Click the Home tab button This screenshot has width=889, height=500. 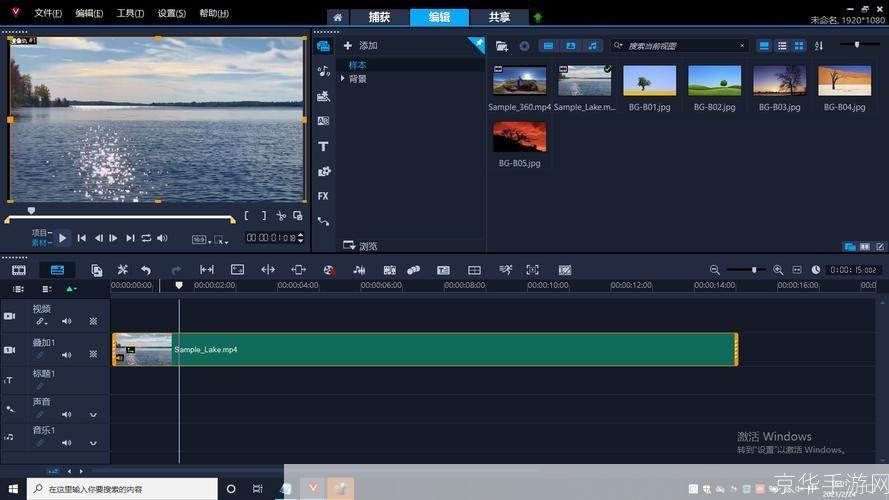pos(337,18)
